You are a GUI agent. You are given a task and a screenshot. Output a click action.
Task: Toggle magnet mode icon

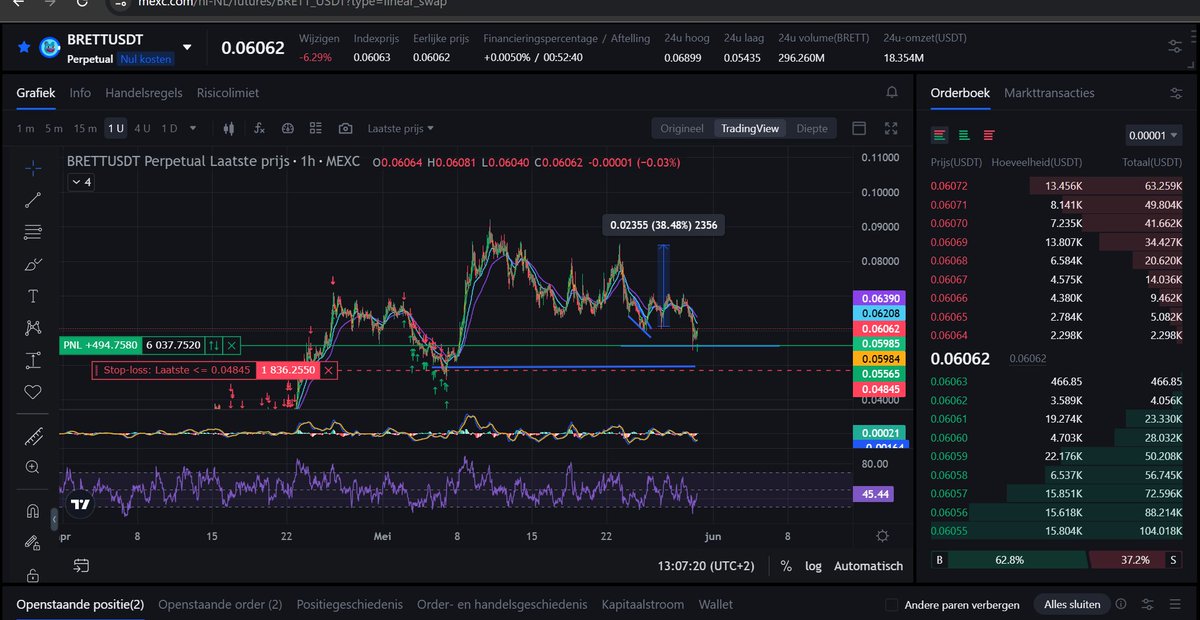pyautogui.click(x=33, y=511)
